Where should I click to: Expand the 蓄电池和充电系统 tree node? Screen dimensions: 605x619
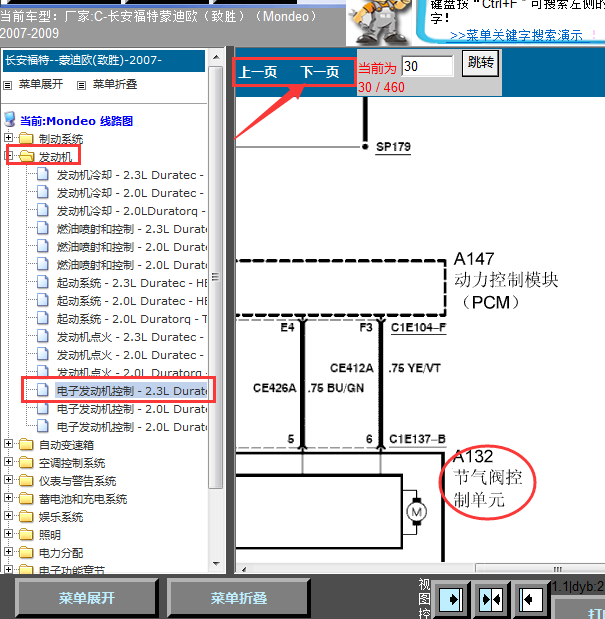[x=8, y=498]
